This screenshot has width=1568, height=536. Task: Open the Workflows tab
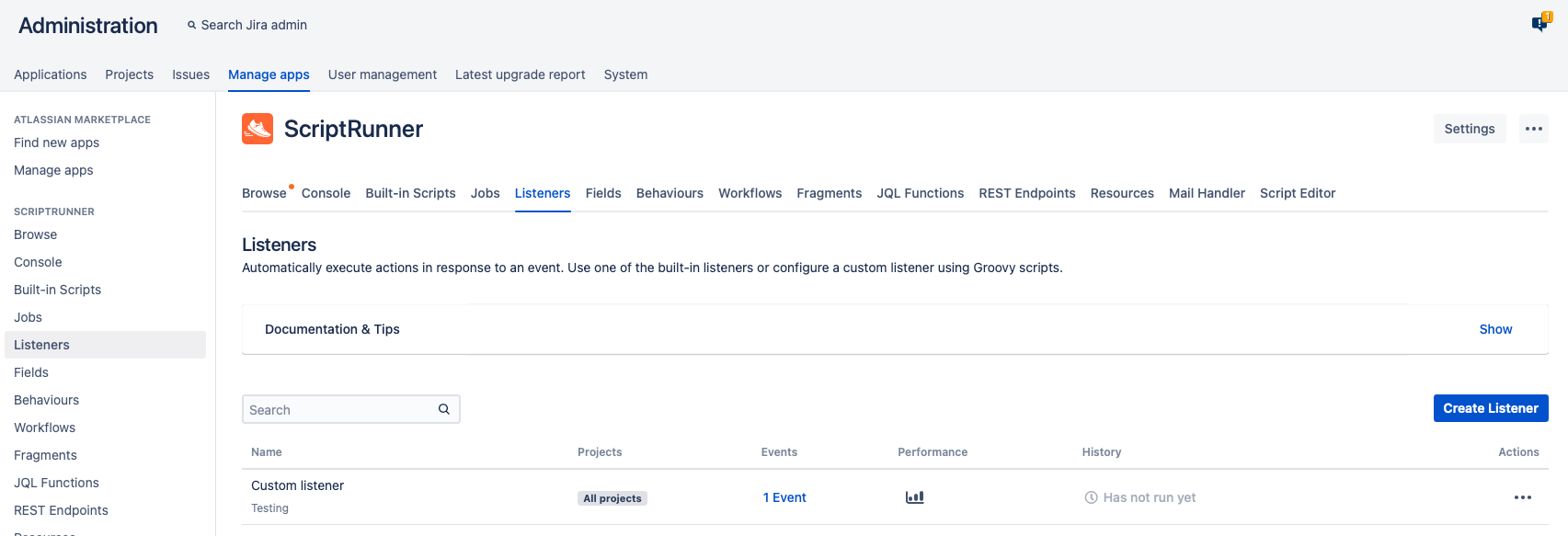pos(750,193)
